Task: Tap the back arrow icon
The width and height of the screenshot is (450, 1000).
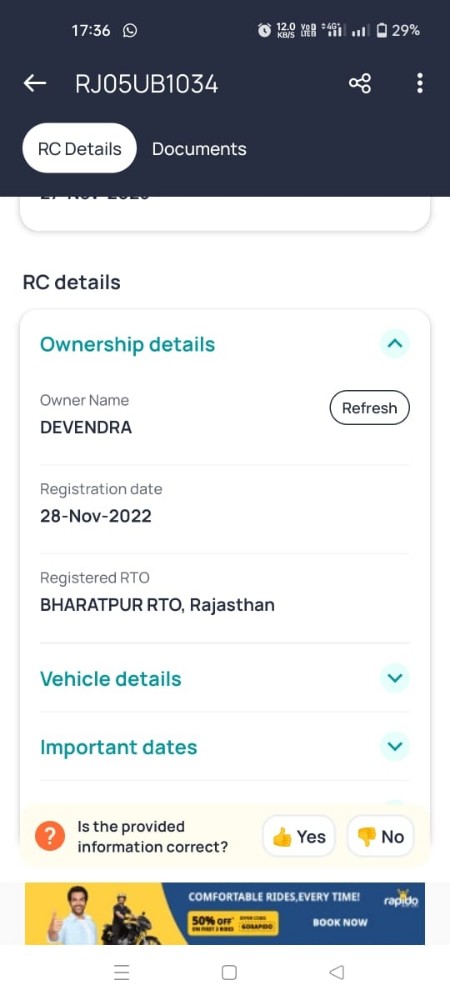Action: click(35, 84)
